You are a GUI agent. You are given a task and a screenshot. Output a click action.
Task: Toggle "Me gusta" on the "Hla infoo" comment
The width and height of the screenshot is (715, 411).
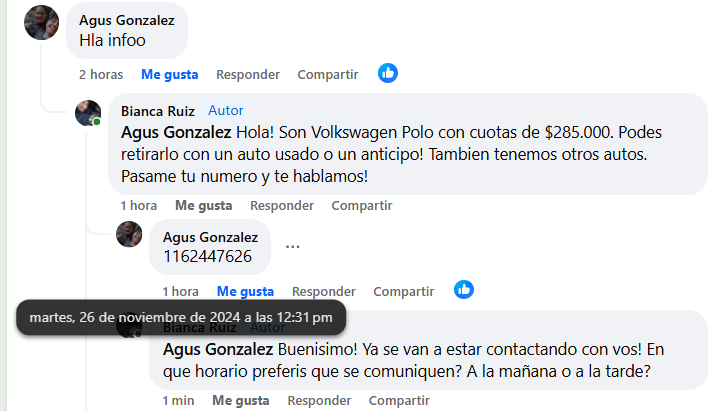[170, 74]
